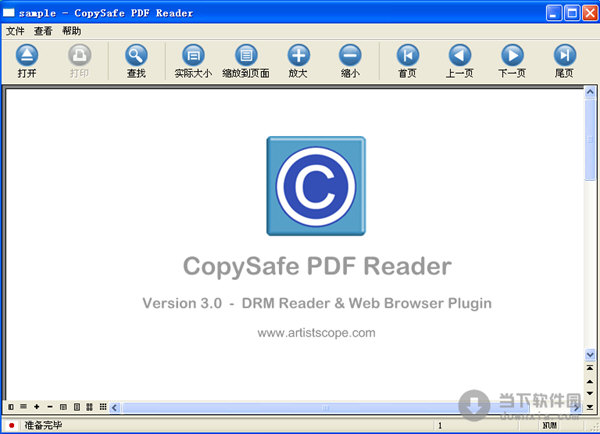Image resolution: width=600 pixels, height=434 pixels.
Task: Click the small tall-page icon in the bottom strip
Action: (77, 407)
